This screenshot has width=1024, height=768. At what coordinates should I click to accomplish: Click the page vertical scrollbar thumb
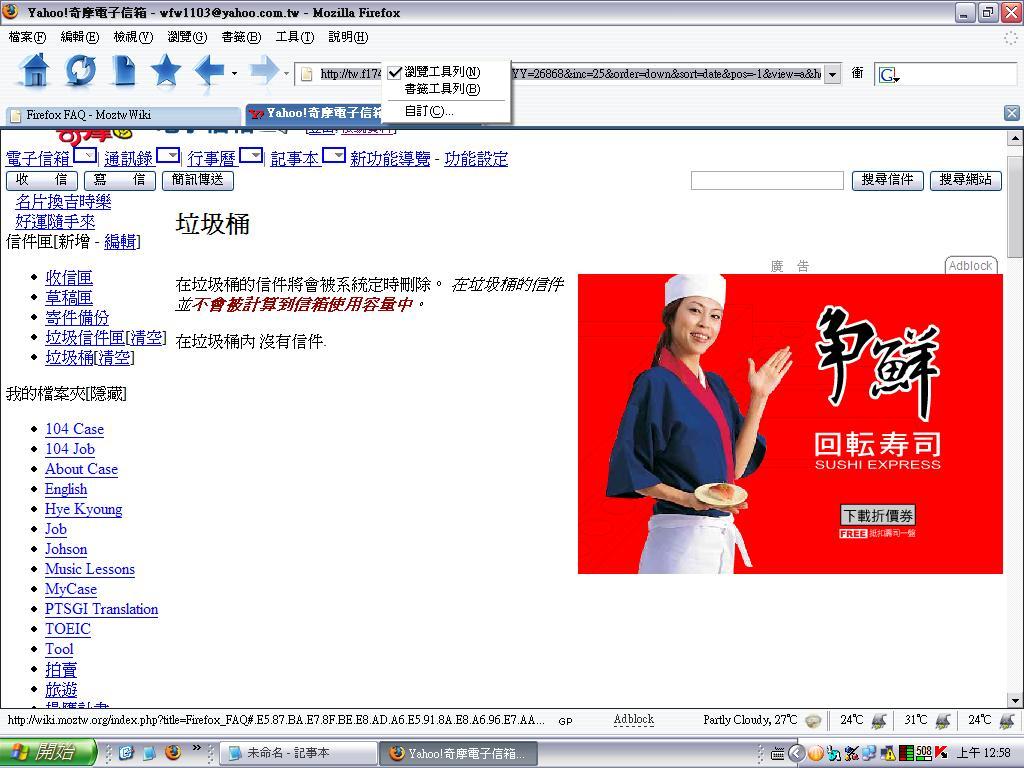pos(1015,206)
